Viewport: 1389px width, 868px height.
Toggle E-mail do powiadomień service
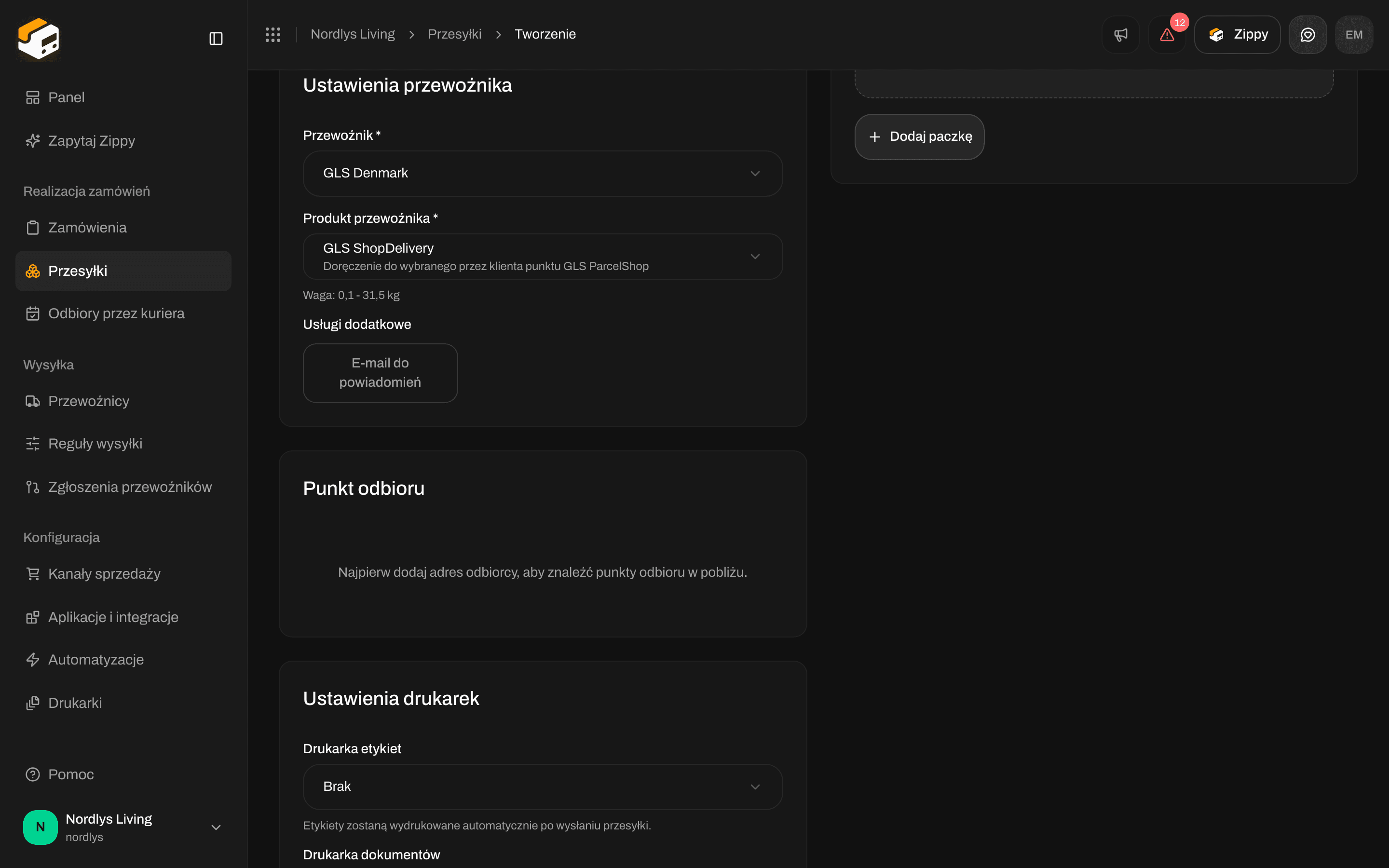coord(380,373)
